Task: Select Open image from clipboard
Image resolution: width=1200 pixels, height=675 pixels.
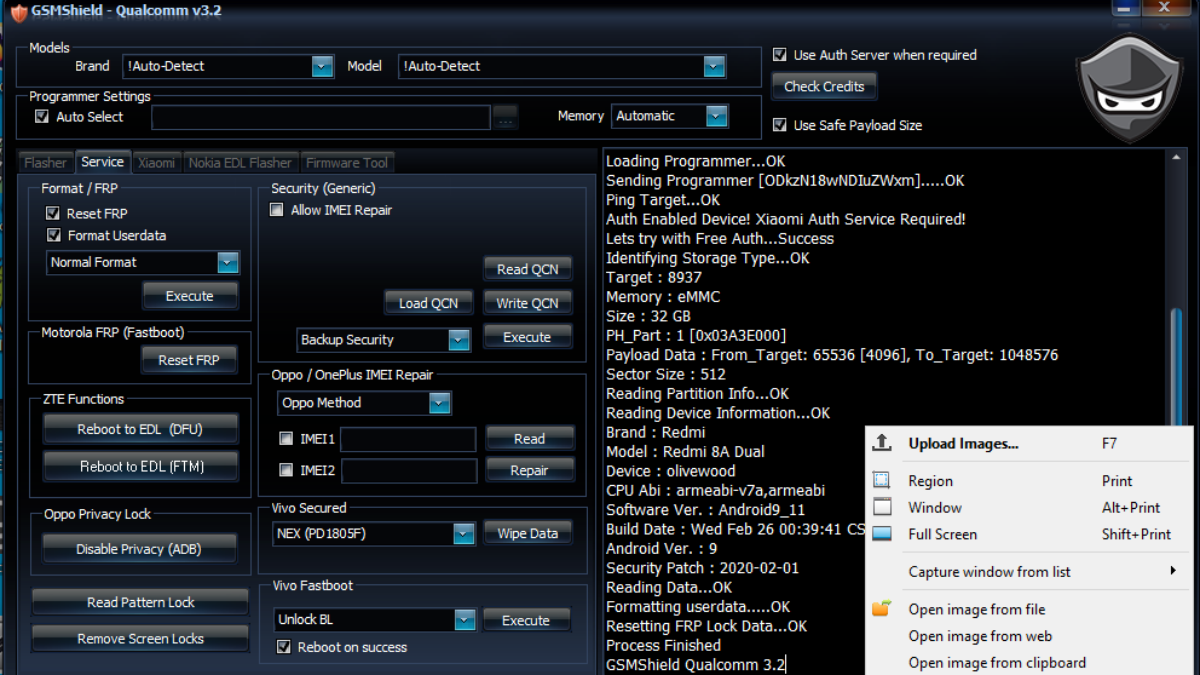Action: (1030, 662)
